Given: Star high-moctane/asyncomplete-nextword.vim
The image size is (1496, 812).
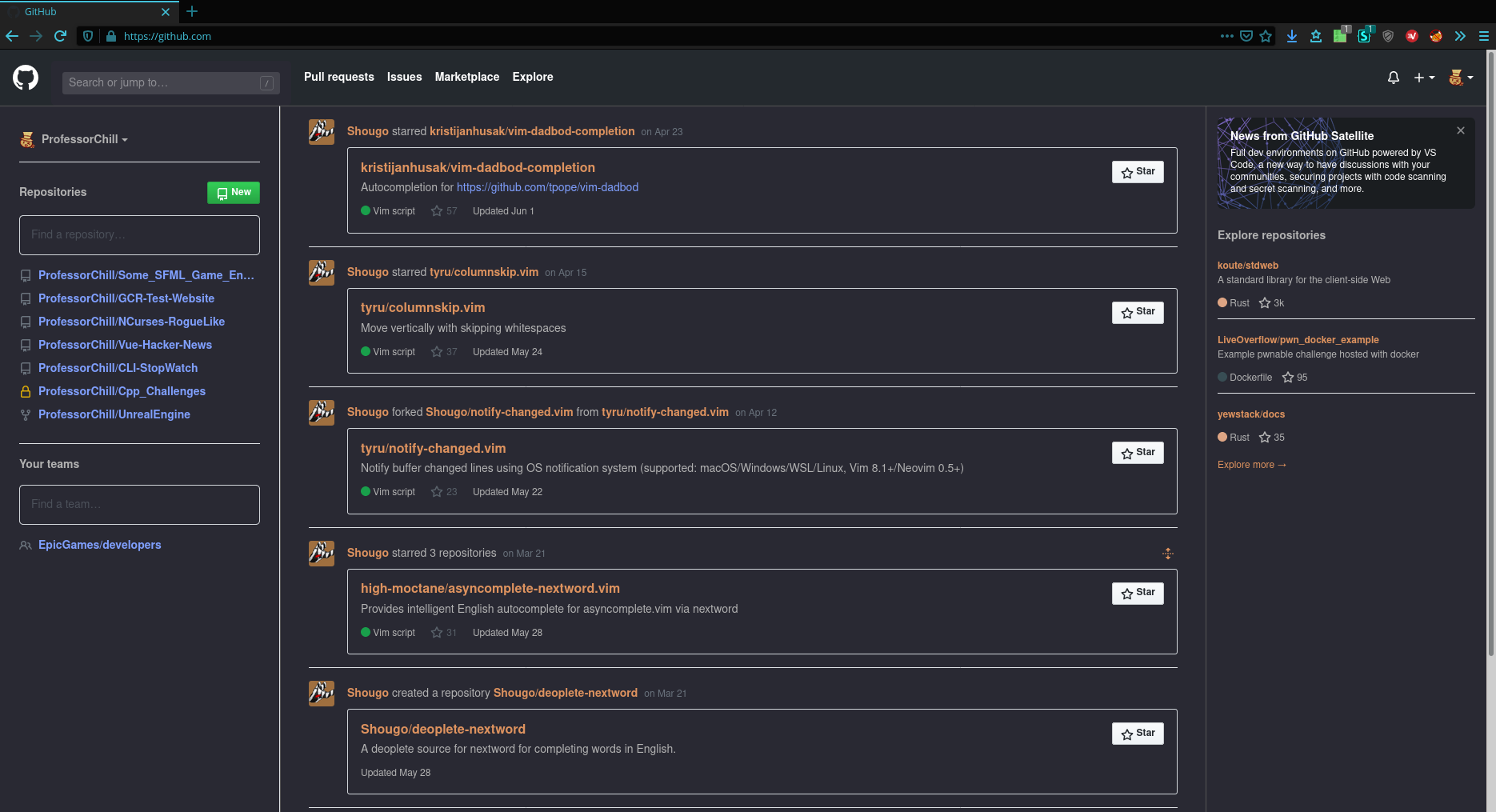Looking at the screenshot, I should (1138, 593).
